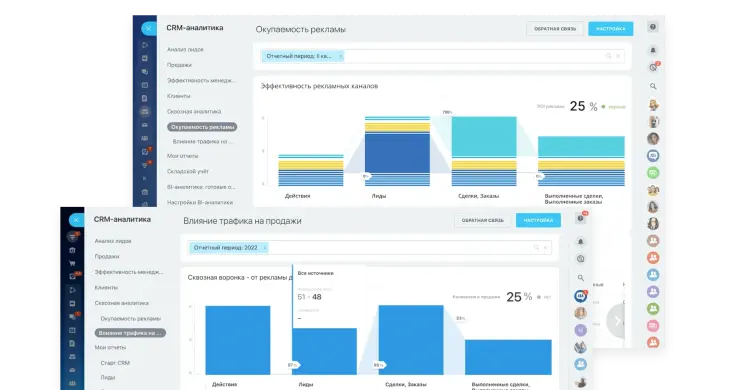The width and height of the screenshot is (740, 390).
Task: Select Мои отчеты in front window menu
Action: [x=110, y=348]
